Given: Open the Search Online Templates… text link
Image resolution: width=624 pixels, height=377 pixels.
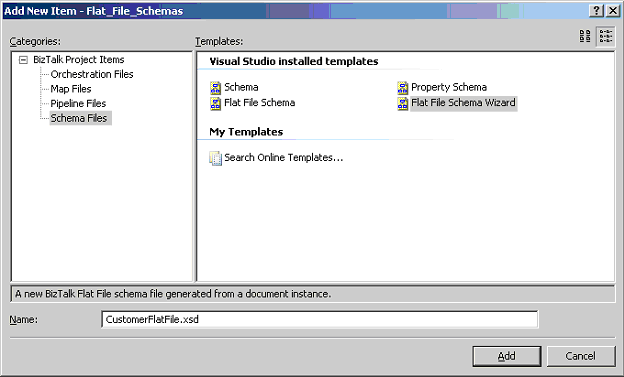Looking at the screenshot, I should [x=283, y=158].
